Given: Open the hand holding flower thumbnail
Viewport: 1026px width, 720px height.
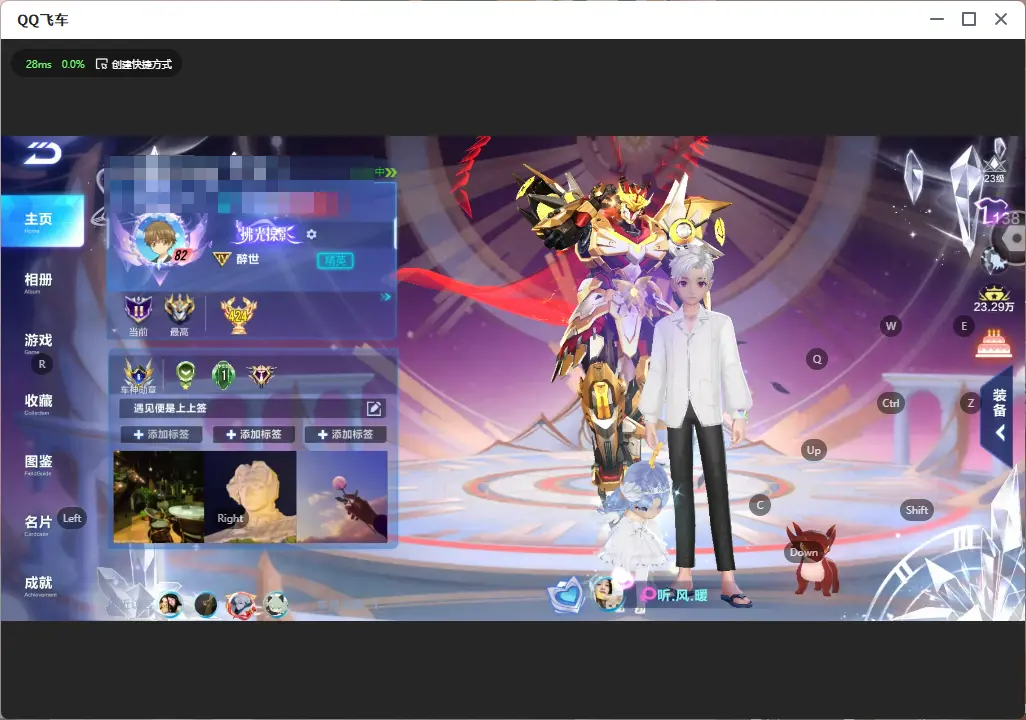Looking at the screenshot, I should pyautogui.click(x=342, y=497).
